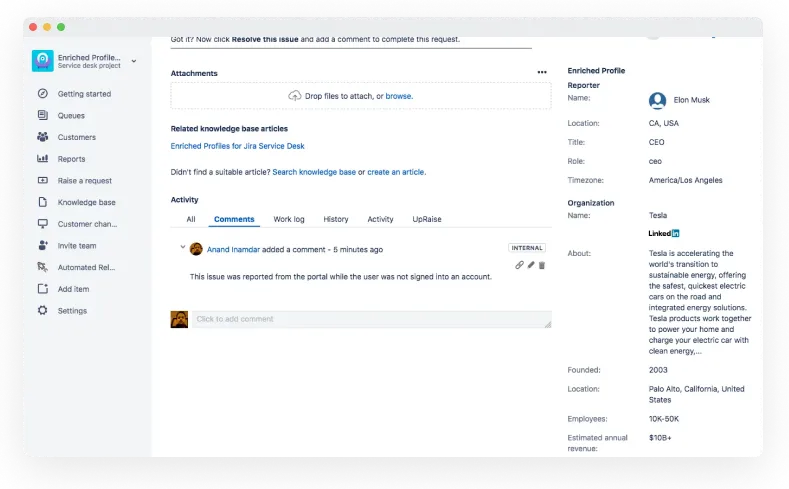The width and height of the screenshot is (789, 489).
Task: Click the Search knowledge base link
Action: point(313,172)
